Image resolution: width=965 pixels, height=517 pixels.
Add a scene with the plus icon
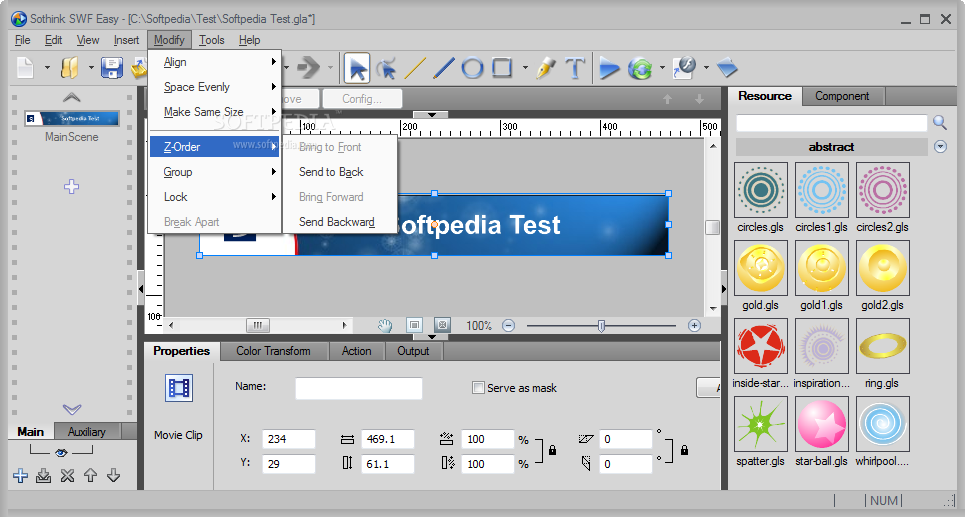[20, 475]
